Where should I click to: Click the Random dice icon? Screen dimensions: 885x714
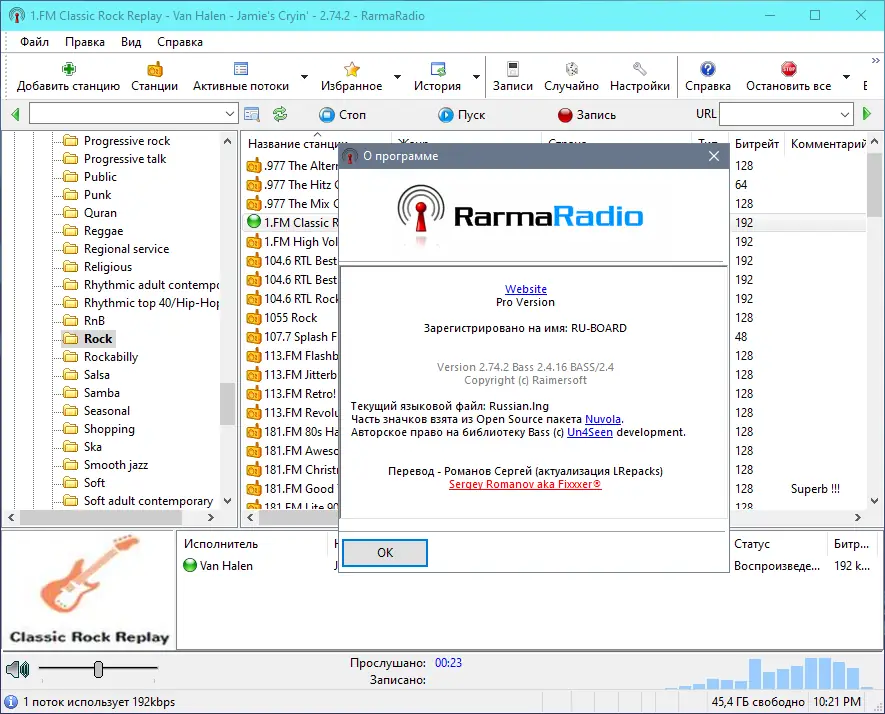click(x=571, y=69)
